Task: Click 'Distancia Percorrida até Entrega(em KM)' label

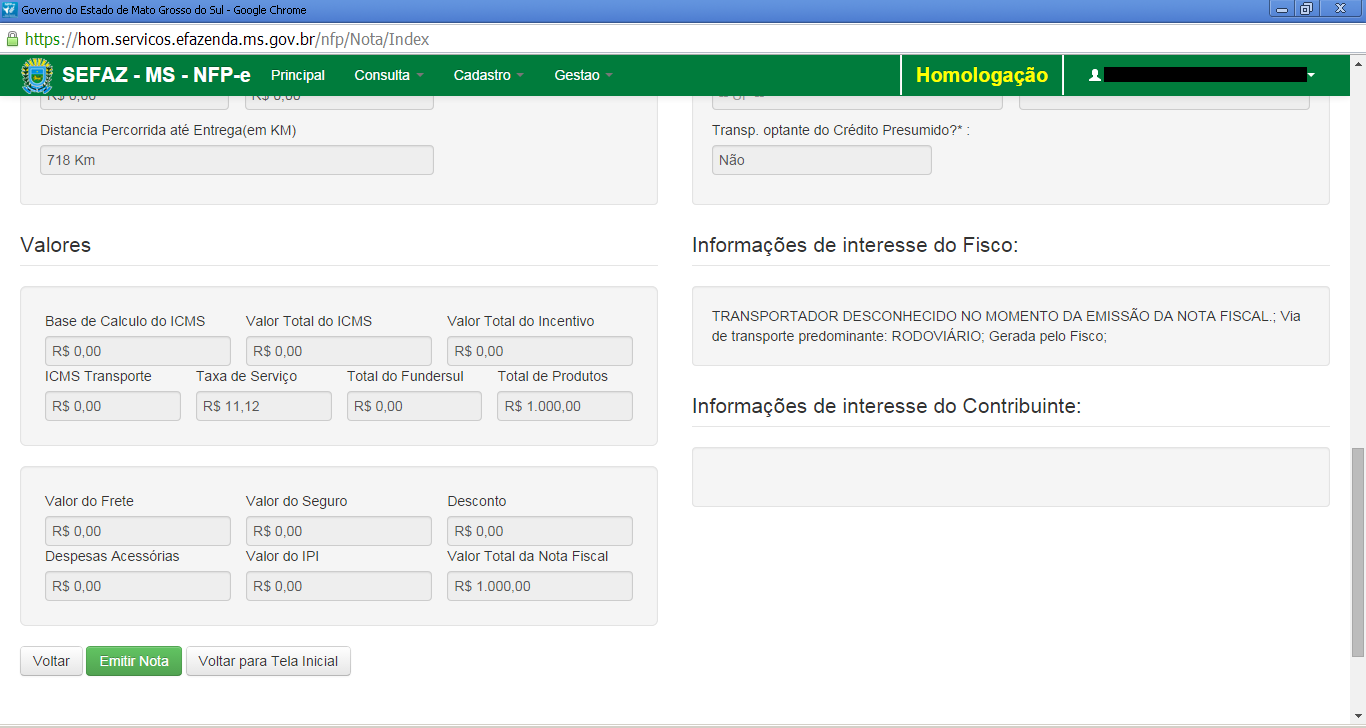Action: pos(168,130)
